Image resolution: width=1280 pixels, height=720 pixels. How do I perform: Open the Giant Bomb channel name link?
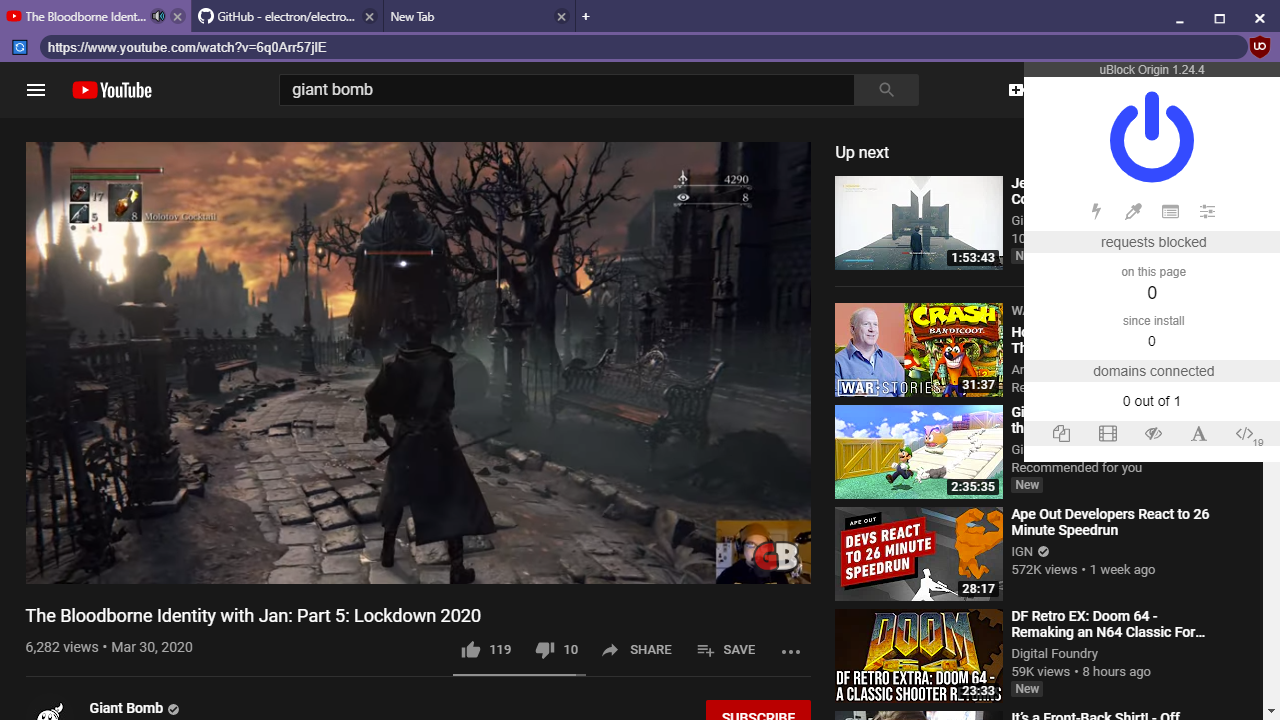tap(126, 708)
